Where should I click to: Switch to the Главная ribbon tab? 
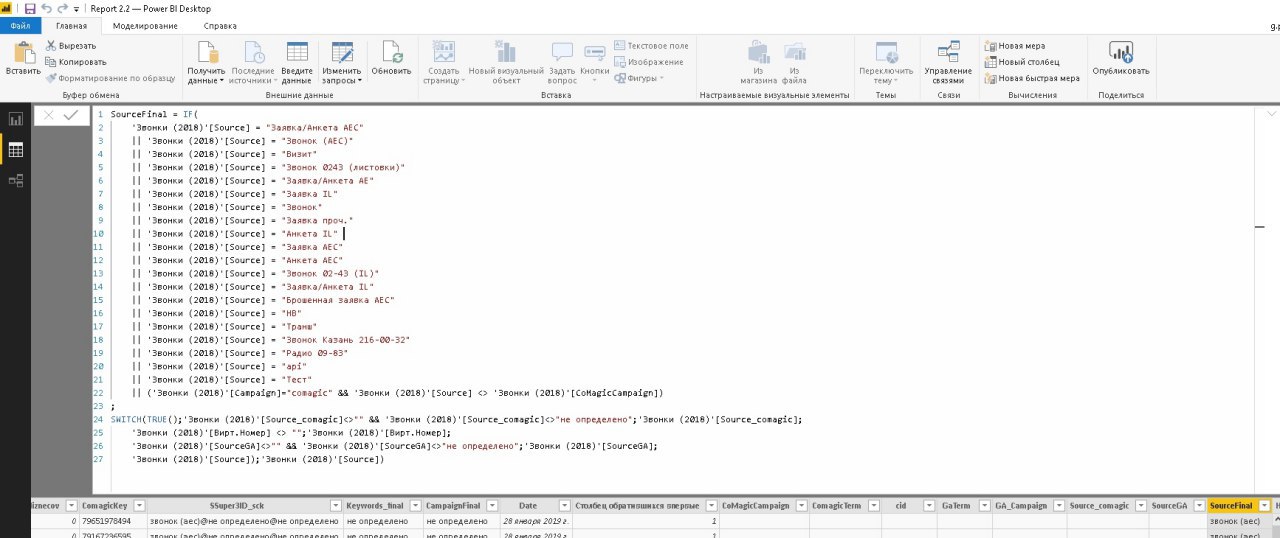click(x=71, y=26)
